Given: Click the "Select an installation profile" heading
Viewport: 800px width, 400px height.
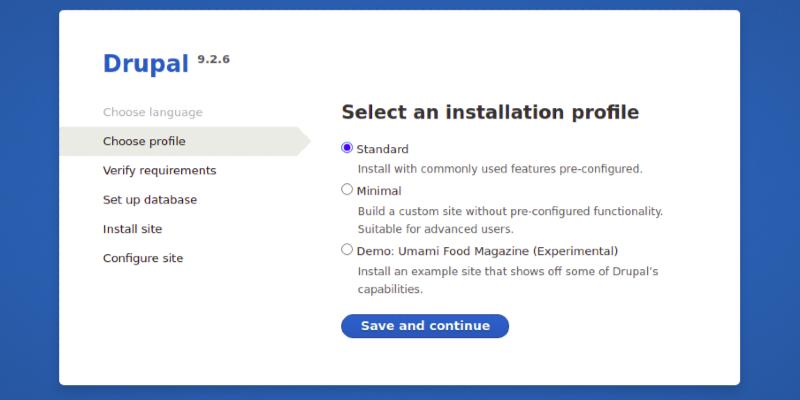Looking at the screenshot, I should (x=490, y=112).
